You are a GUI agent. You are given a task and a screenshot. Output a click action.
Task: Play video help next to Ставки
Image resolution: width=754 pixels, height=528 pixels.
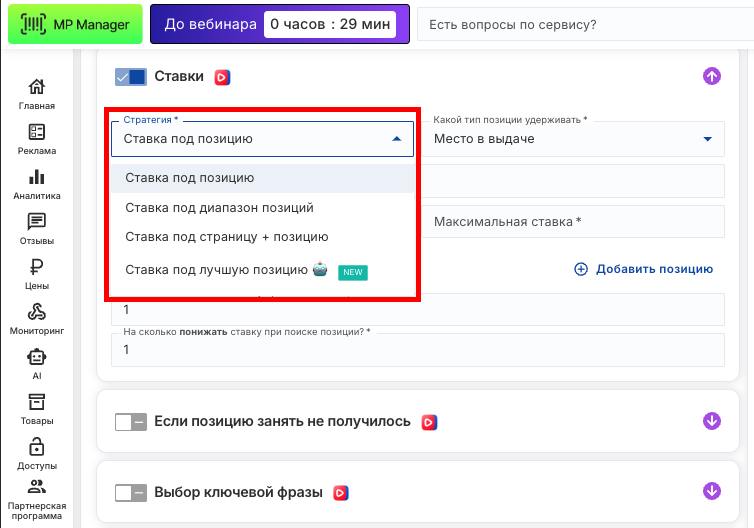[222, 77]
